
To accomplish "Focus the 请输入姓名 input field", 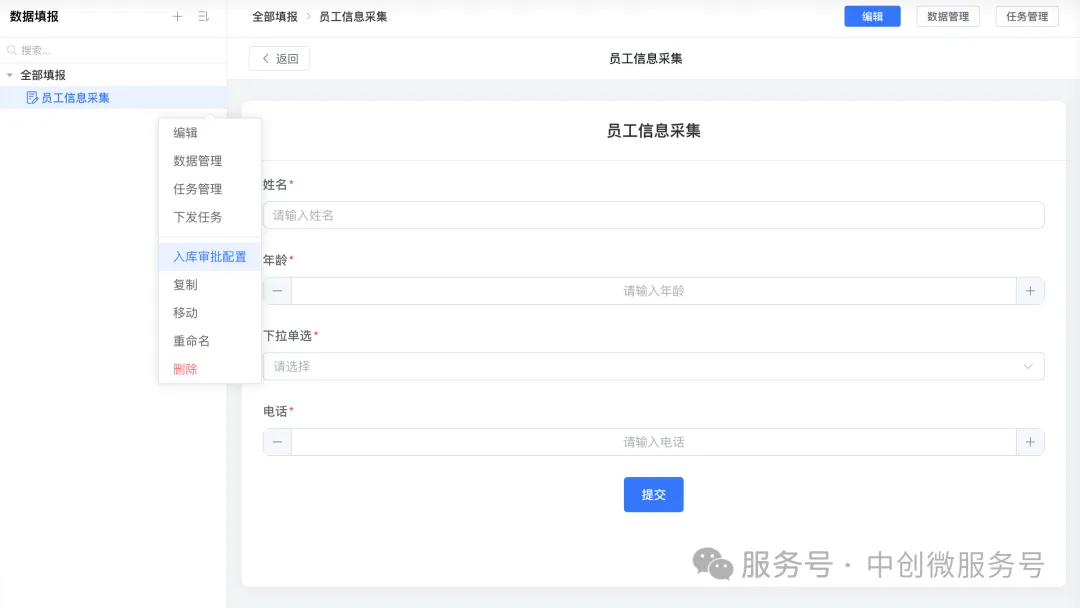I will (653, 216).
